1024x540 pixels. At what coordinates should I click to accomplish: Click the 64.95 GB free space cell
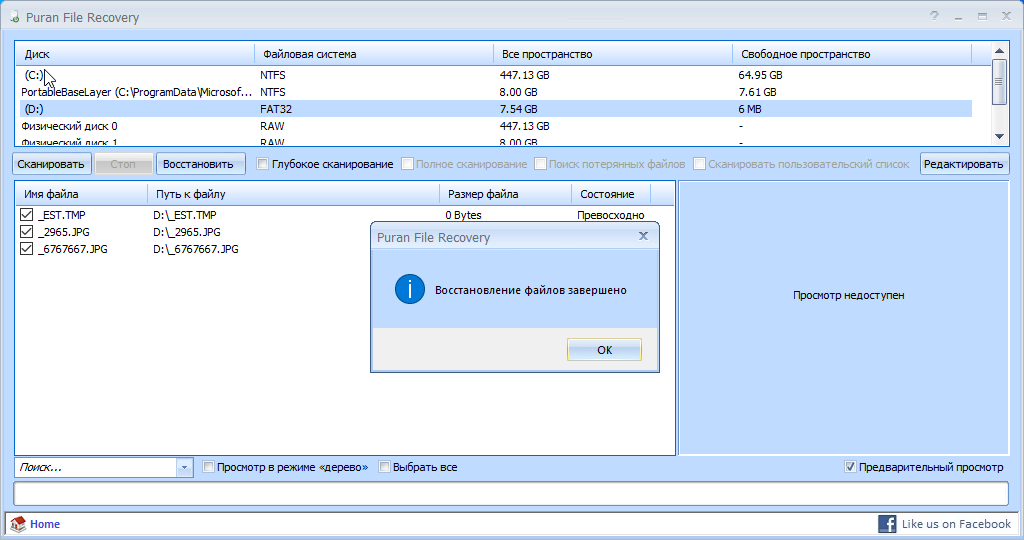pyautogui.click(x=760, y=75)
